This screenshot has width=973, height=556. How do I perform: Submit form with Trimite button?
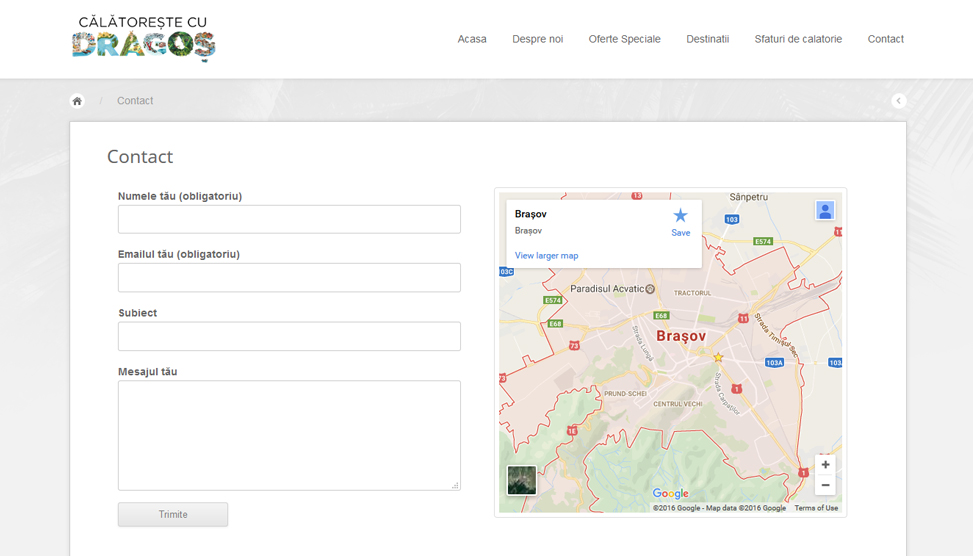point(173,514)
